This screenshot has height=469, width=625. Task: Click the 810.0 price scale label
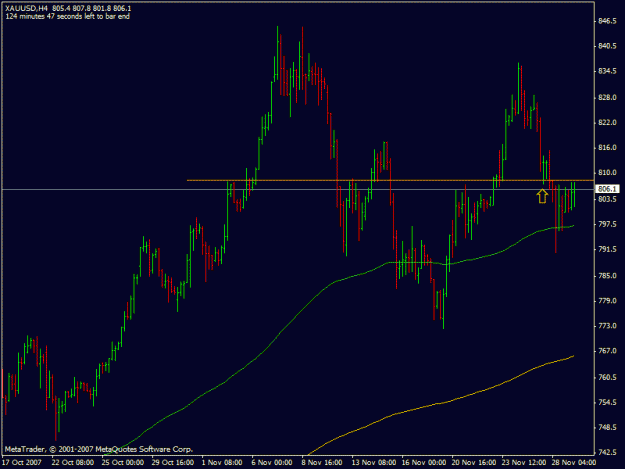[x=607, y=173]
